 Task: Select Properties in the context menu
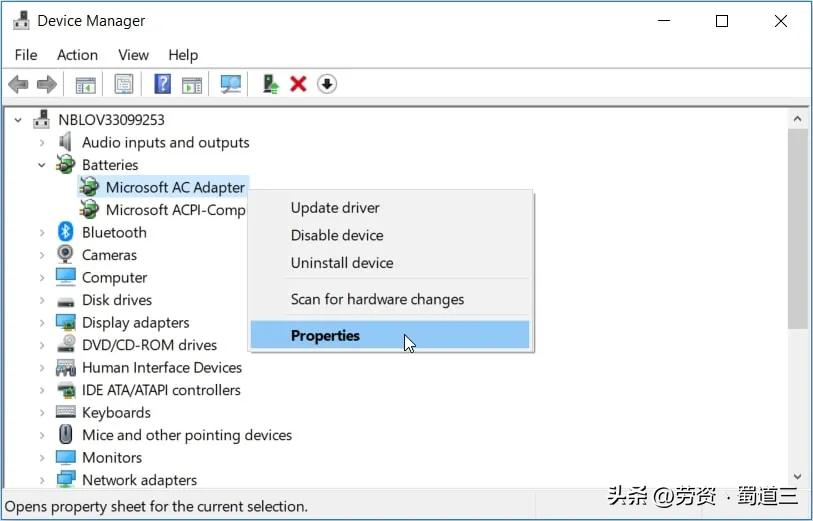pos(390,335)
